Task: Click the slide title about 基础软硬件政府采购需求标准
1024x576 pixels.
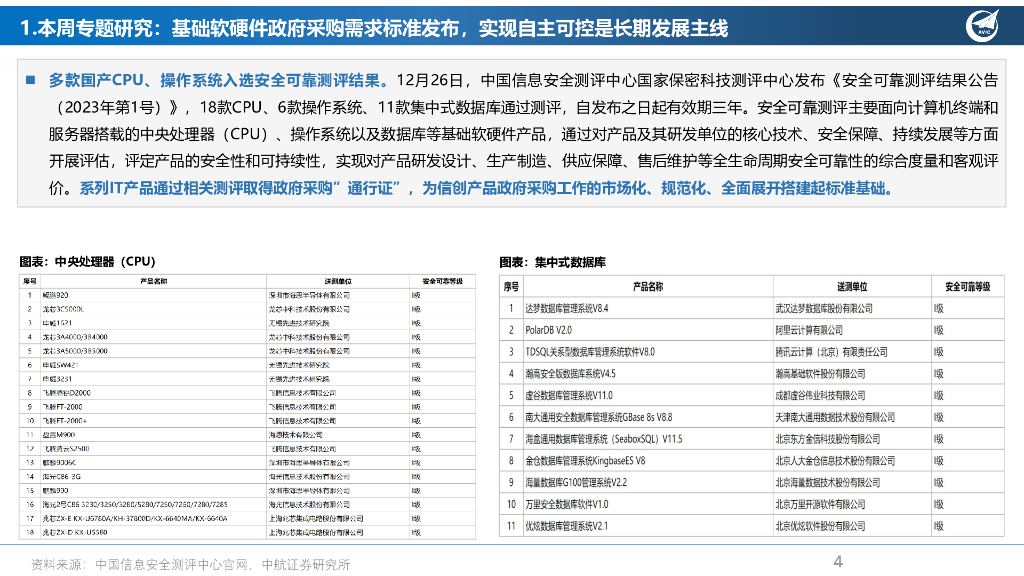Action: pyautogui.click(x=374, y=28)
